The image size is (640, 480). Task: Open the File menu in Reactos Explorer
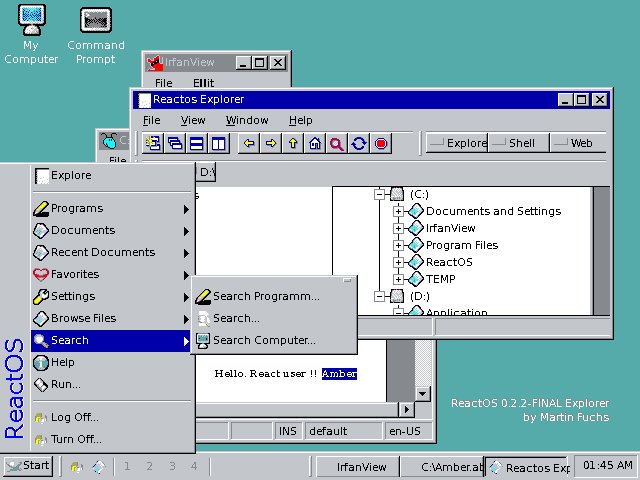[x=151, y=120]
